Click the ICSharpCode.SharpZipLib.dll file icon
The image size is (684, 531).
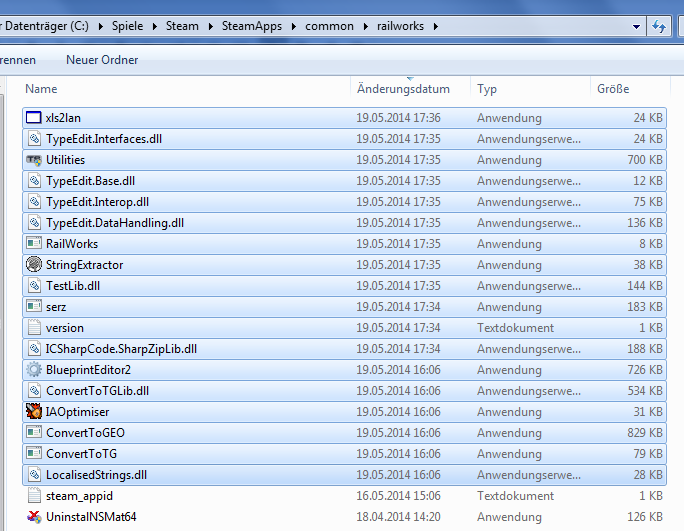34,349
